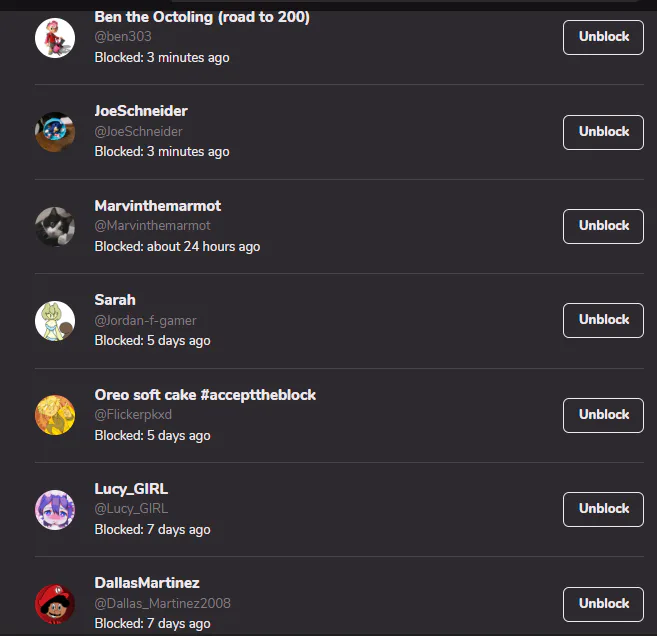
Task: Open the JoeSchneider display name link
Action: [141, 111]
